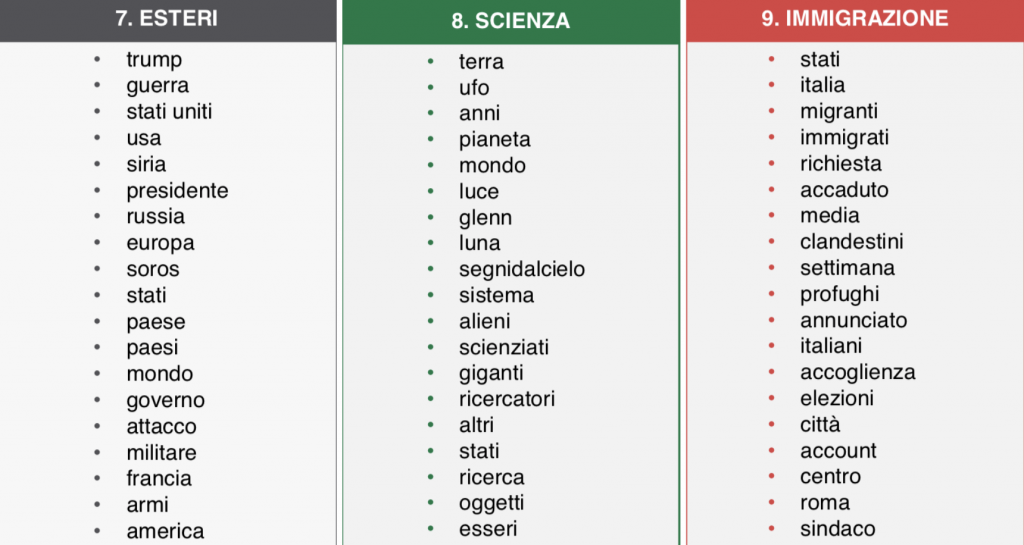
Task: Click the '9. IMMIGRAZIONE' red header
Action: 855,19
